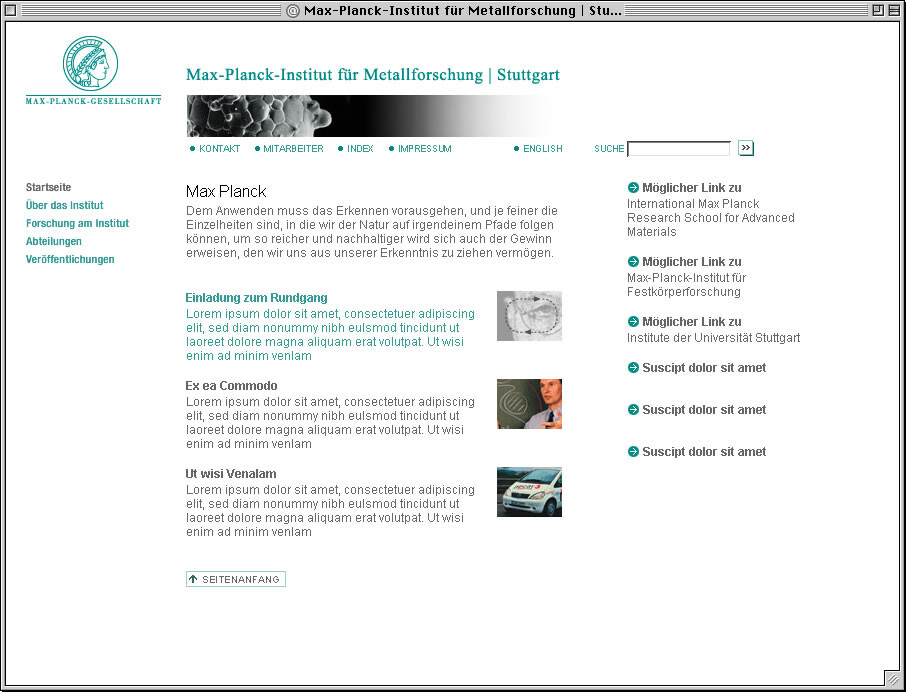Click thumbnail of man at chalkboard
906x692 pixels.
pyautogui.click(x=529, y=404)
